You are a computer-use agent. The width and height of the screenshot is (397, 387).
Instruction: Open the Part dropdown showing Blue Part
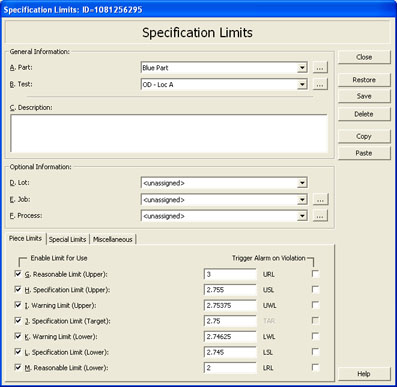pos(302,68)
